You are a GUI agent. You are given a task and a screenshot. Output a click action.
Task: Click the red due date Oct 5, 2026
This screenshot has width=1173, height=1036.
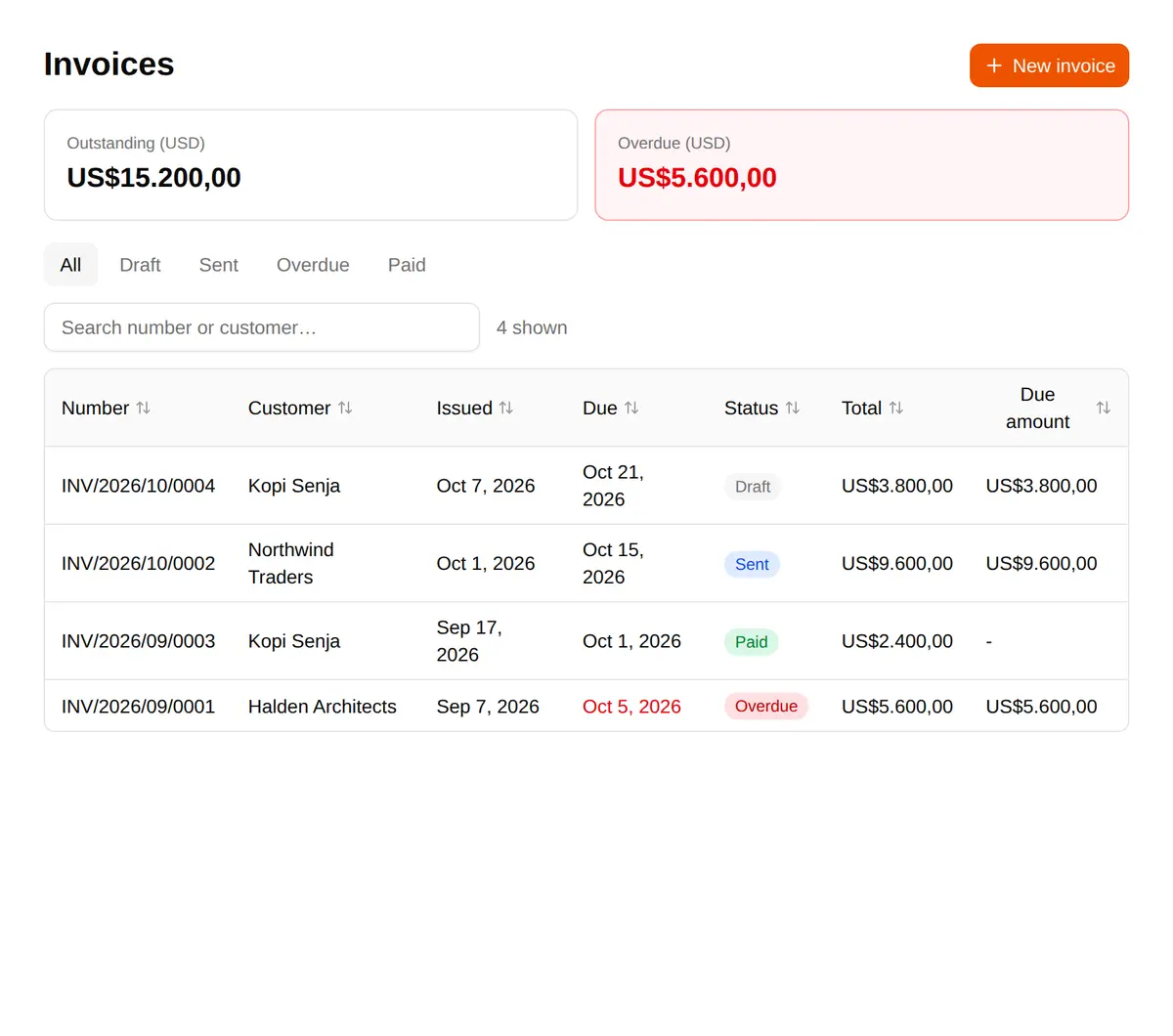[631, 707]
